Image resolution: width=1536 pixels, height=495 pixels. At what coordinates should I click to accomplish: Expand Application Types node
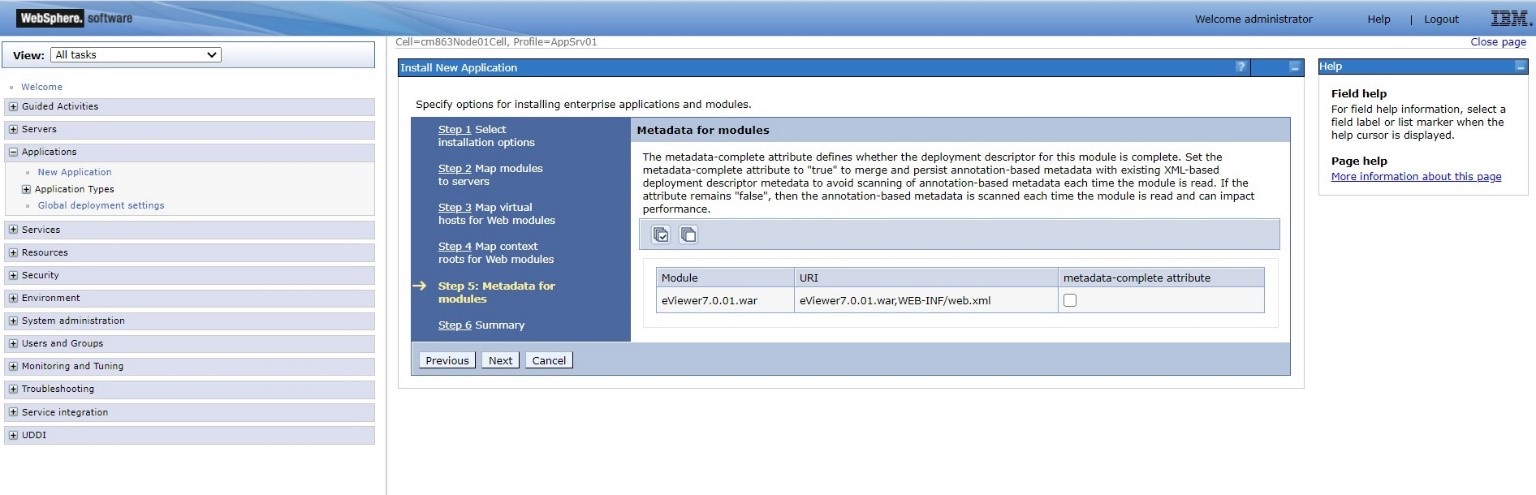click(26, 189)
